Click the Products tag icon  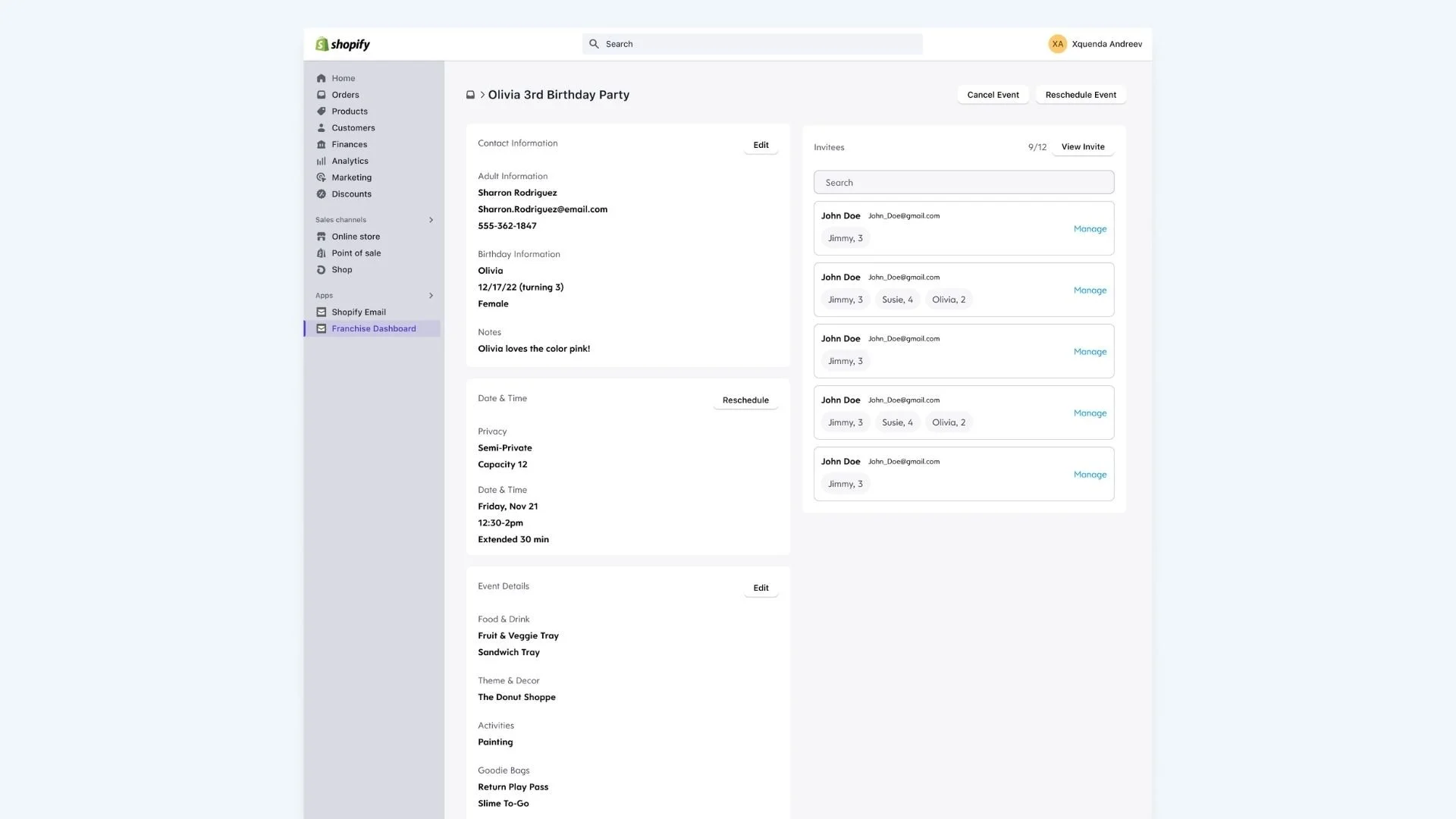point(321,111)
